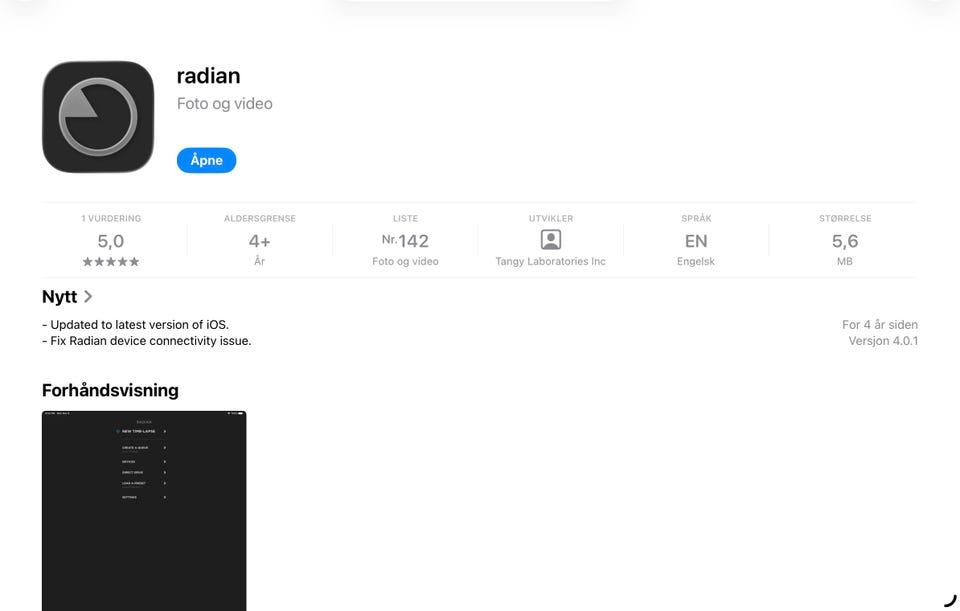This screenshot has width=960, height=611.
Task: Click the EN language badge
Action: click(696, 241)
